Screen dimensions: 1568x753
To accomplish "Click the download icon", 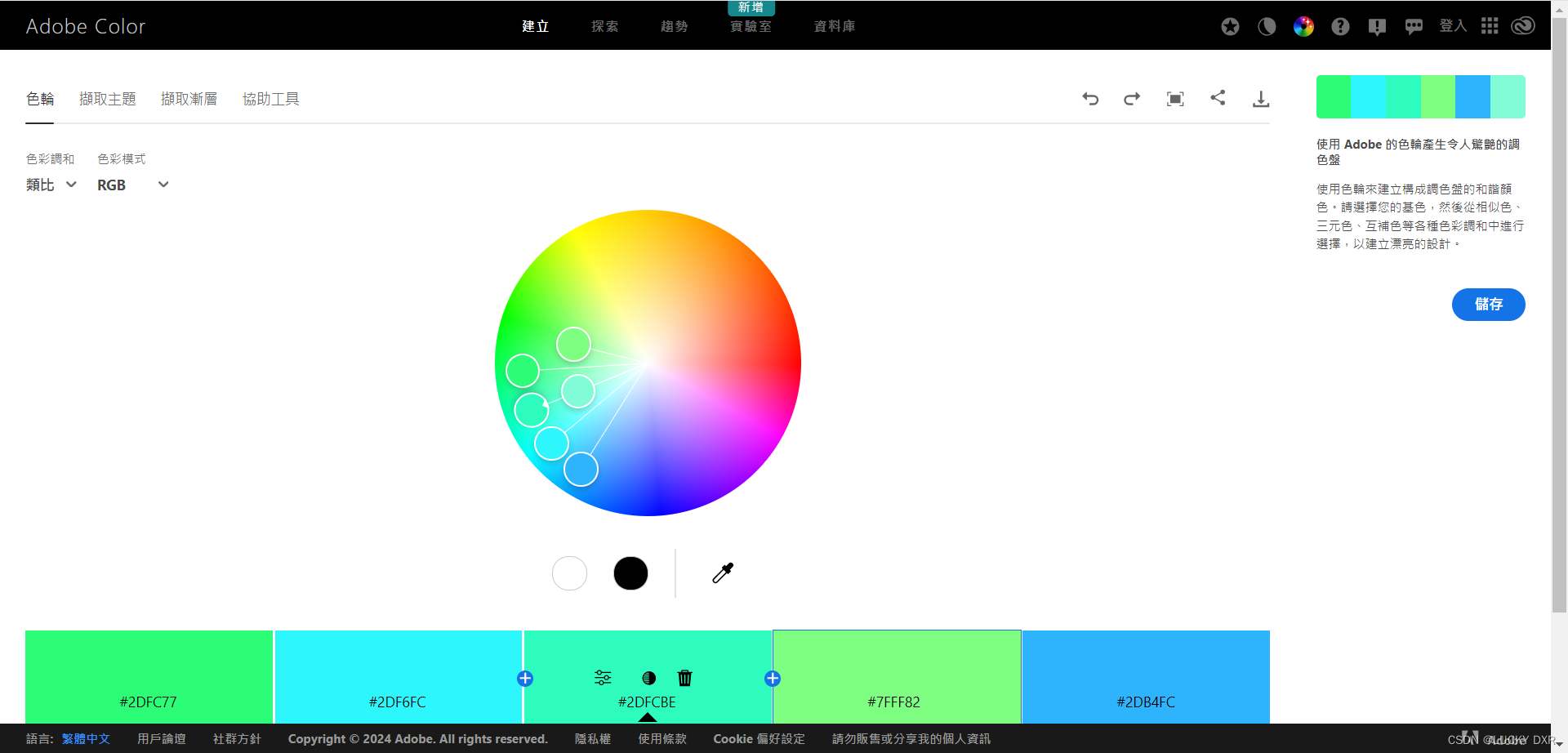I will (x=1261, y=99).
